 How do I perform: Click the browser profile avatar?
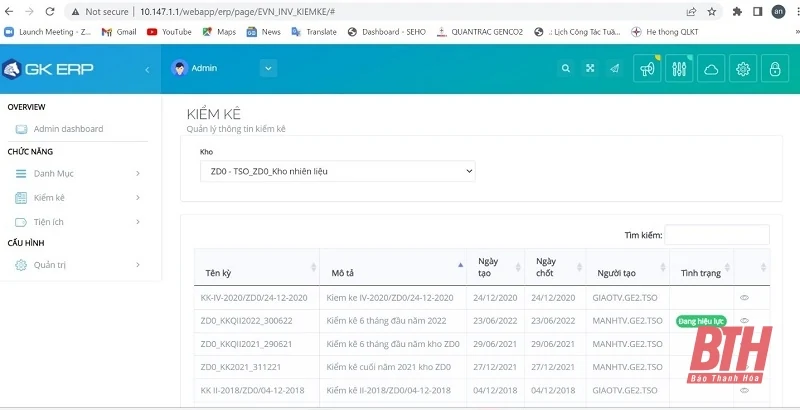tap(779, 12)
